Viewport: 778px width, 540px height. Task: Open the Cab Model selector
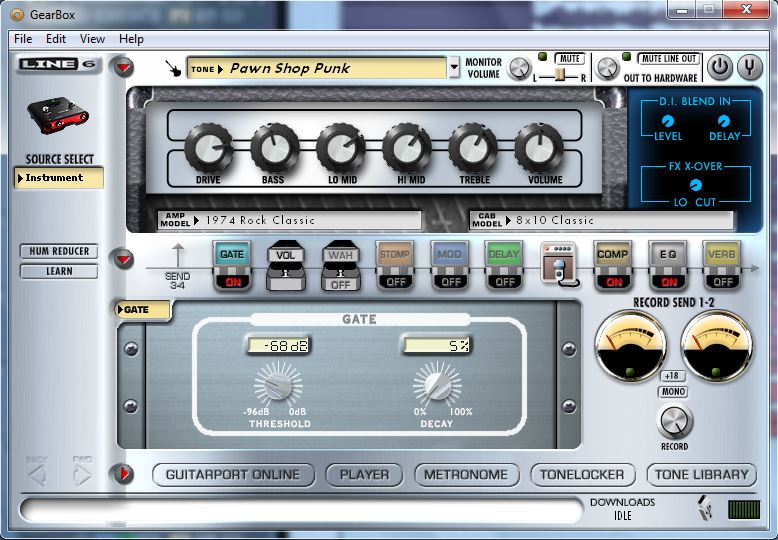pyautogui.click(x=601, y=220)
